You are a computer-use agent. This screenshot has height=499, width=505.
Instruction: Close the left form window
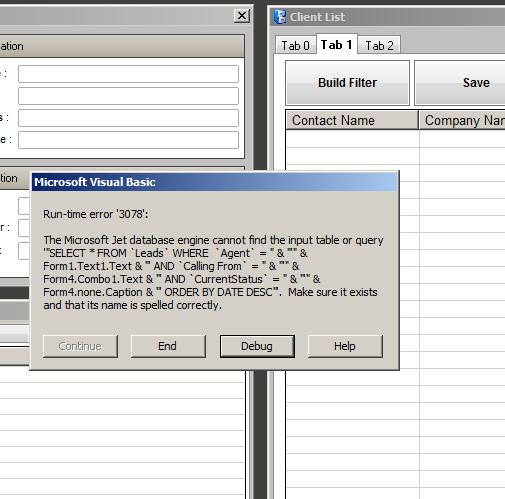[x=242, y=15]
